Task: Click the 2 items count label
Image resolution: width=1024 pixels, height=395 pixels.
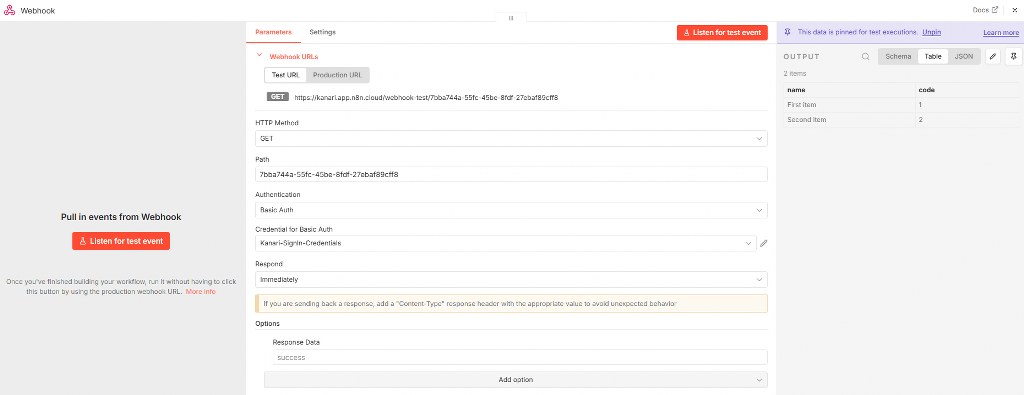Action: (795, 74)
